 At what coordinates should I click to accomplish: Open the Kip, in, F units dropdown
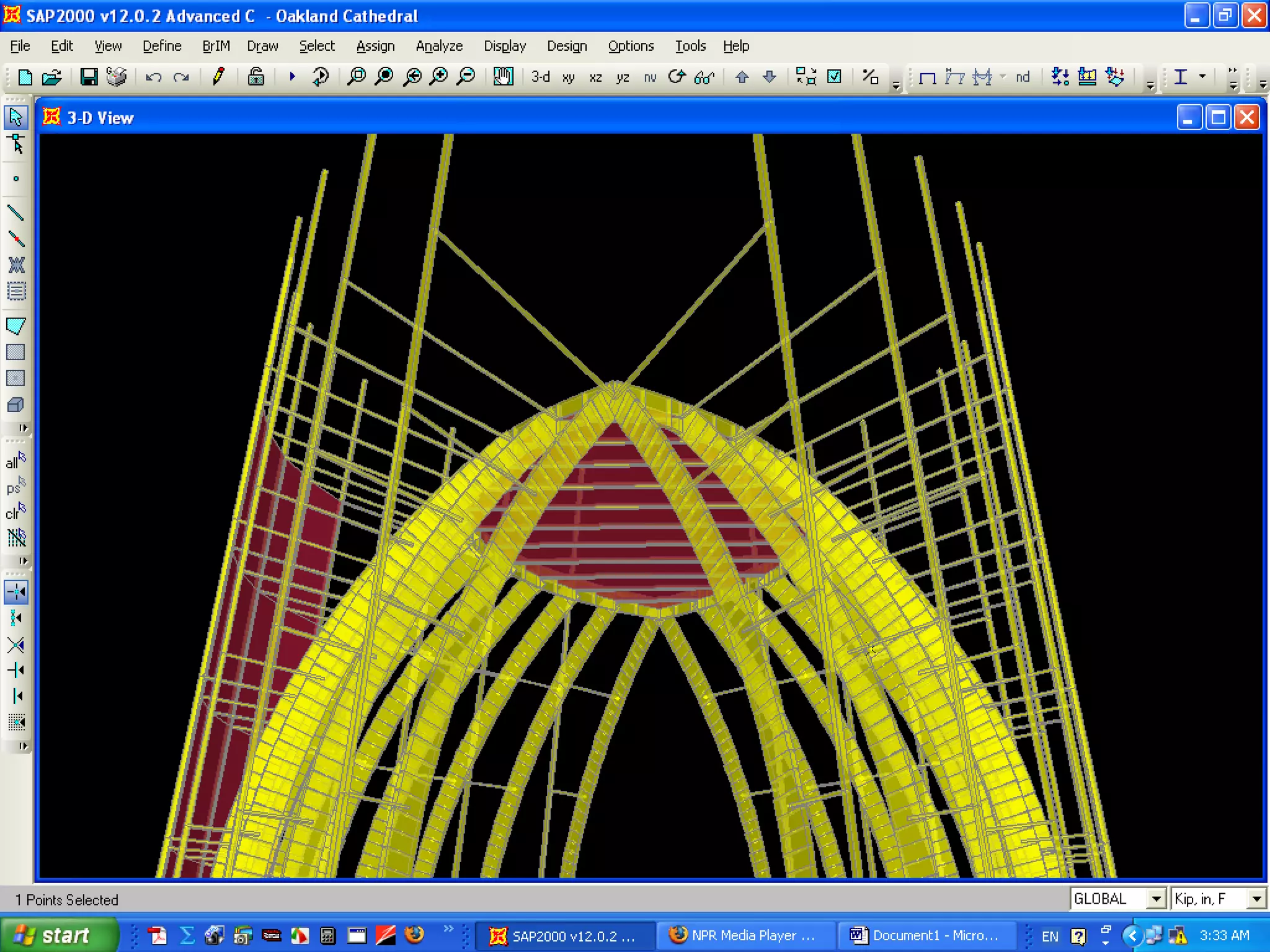point(1256,899)
